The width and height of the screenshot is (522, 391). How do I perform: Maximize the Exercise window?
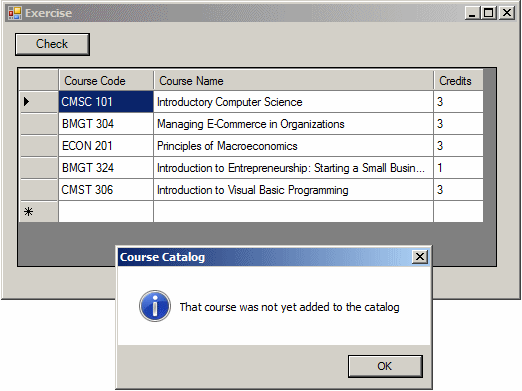(489, 13)
